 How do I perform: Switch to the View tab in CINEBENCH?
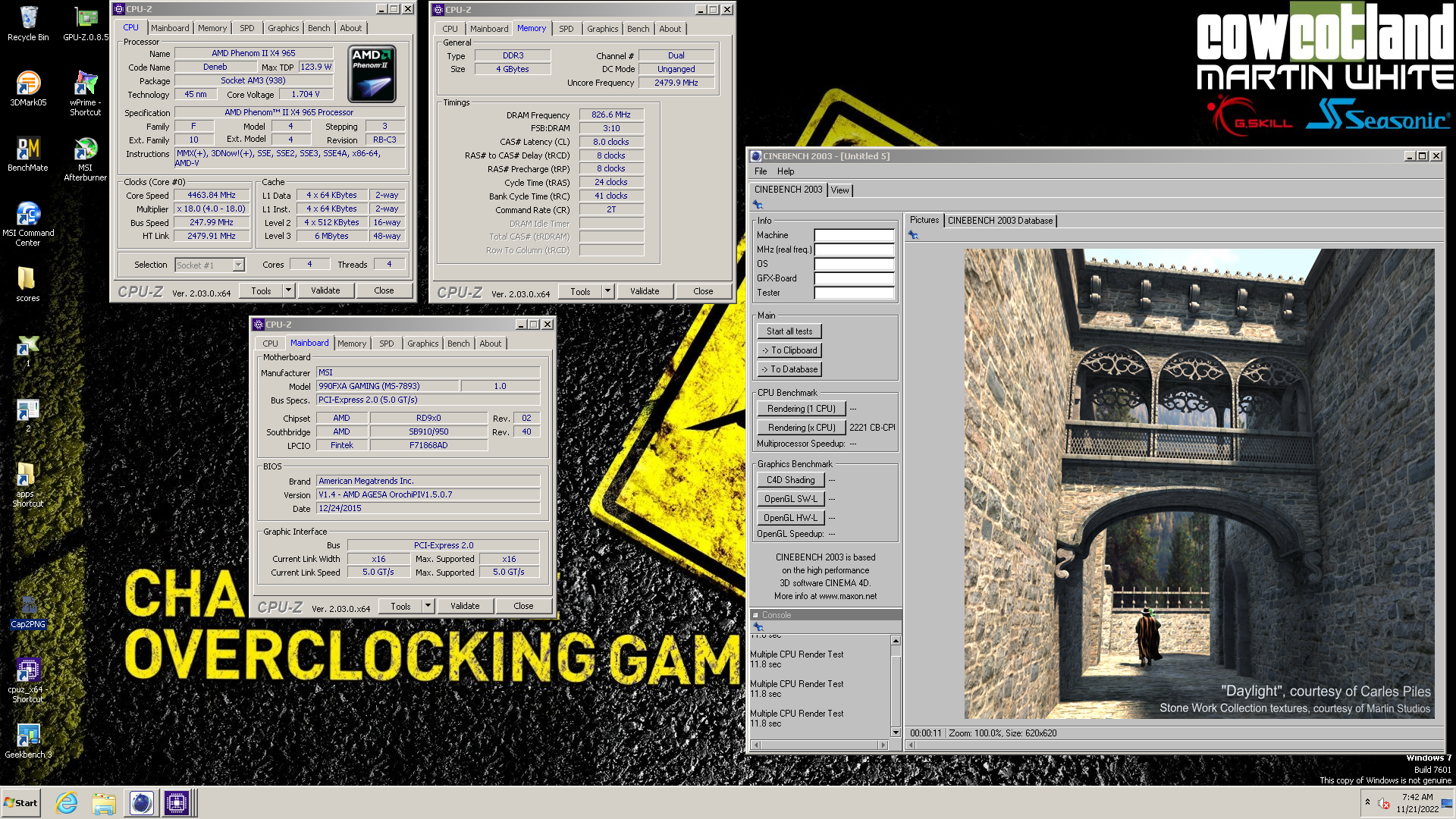click(x=840, y=190)
